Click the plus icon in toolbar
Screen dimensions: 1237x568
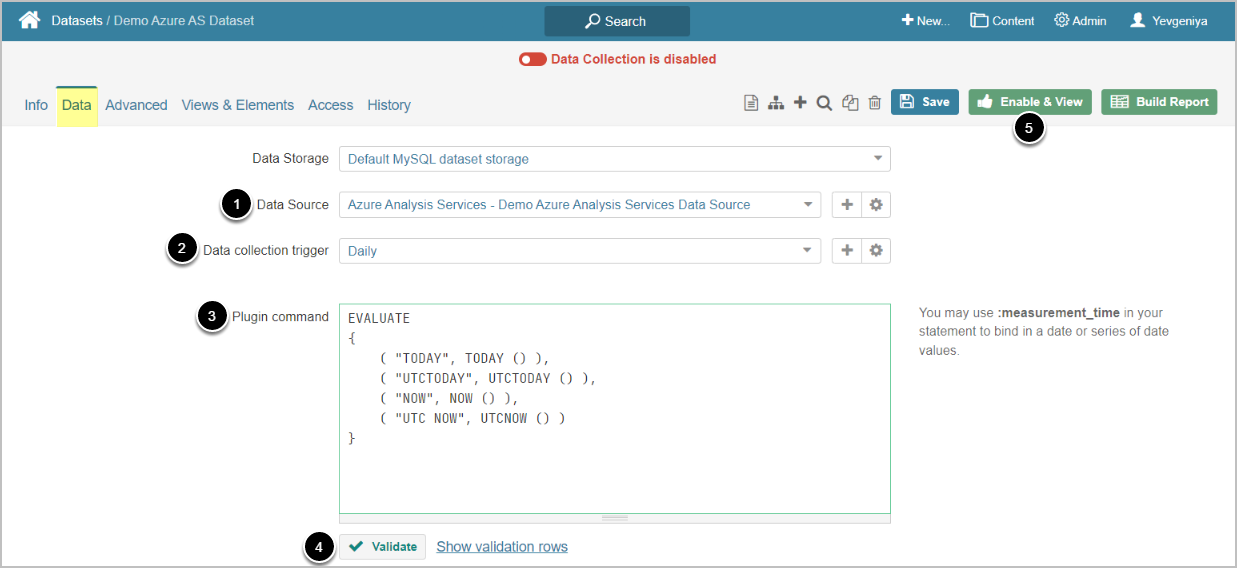pyautogui.click(x=800, y=103)
